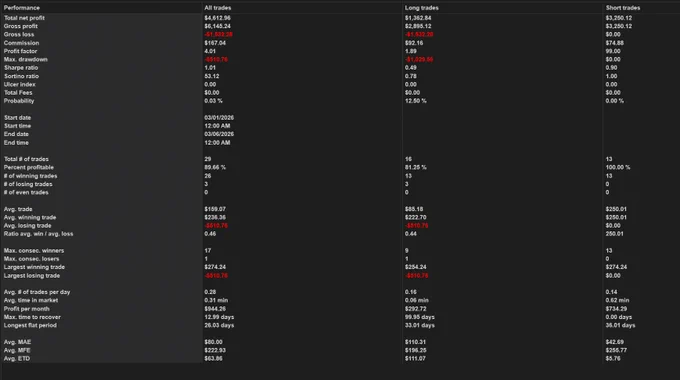Select the 'Longest flat period' label
This screenshot has width=680, height=380.
(30, 325)
